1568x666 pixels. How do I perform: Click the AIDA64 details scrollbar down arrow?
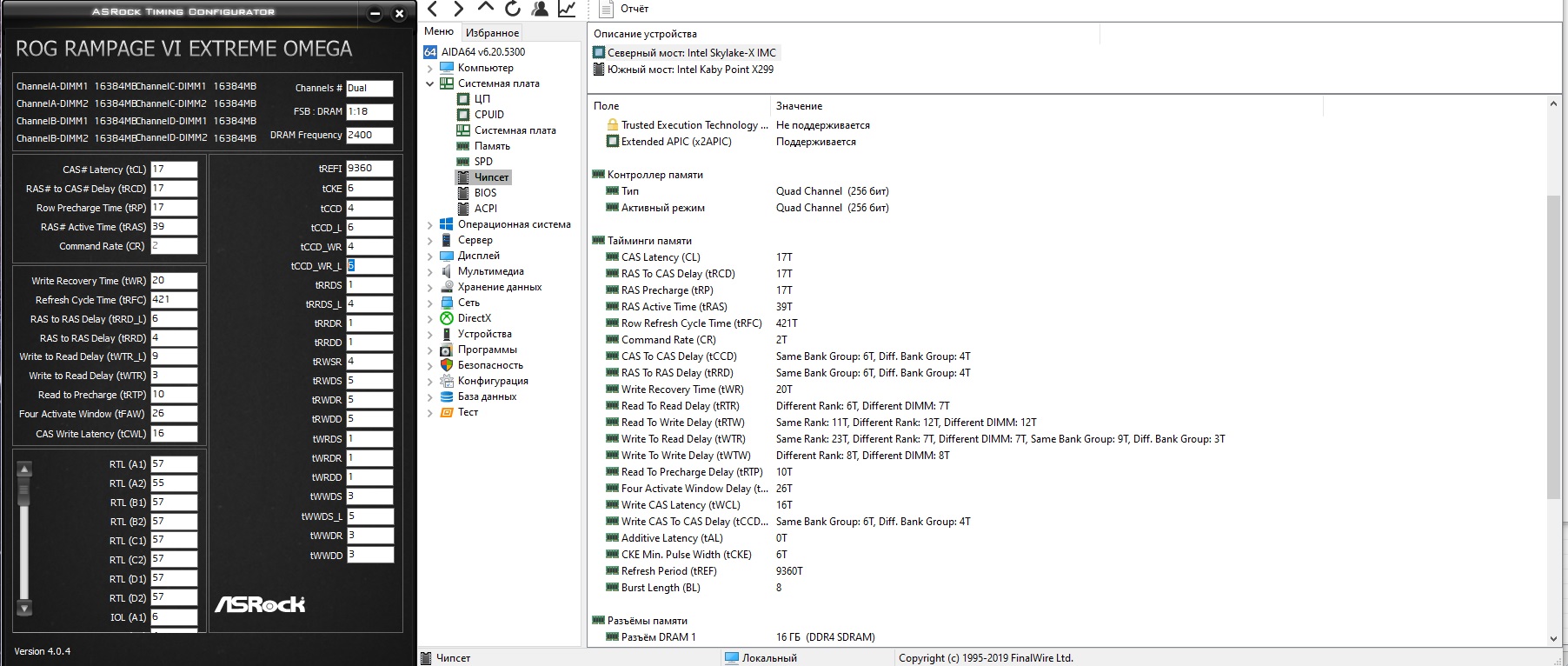click(1553, 639)
